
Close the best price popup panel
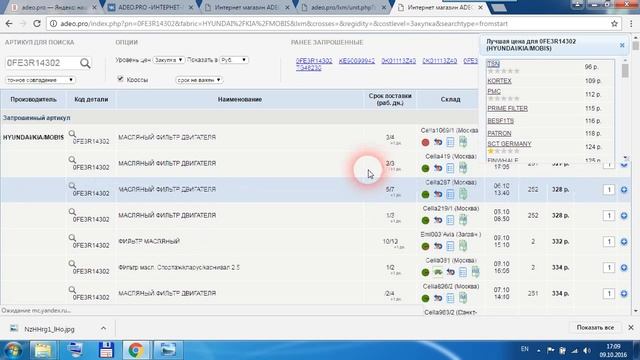coord(622,45)
